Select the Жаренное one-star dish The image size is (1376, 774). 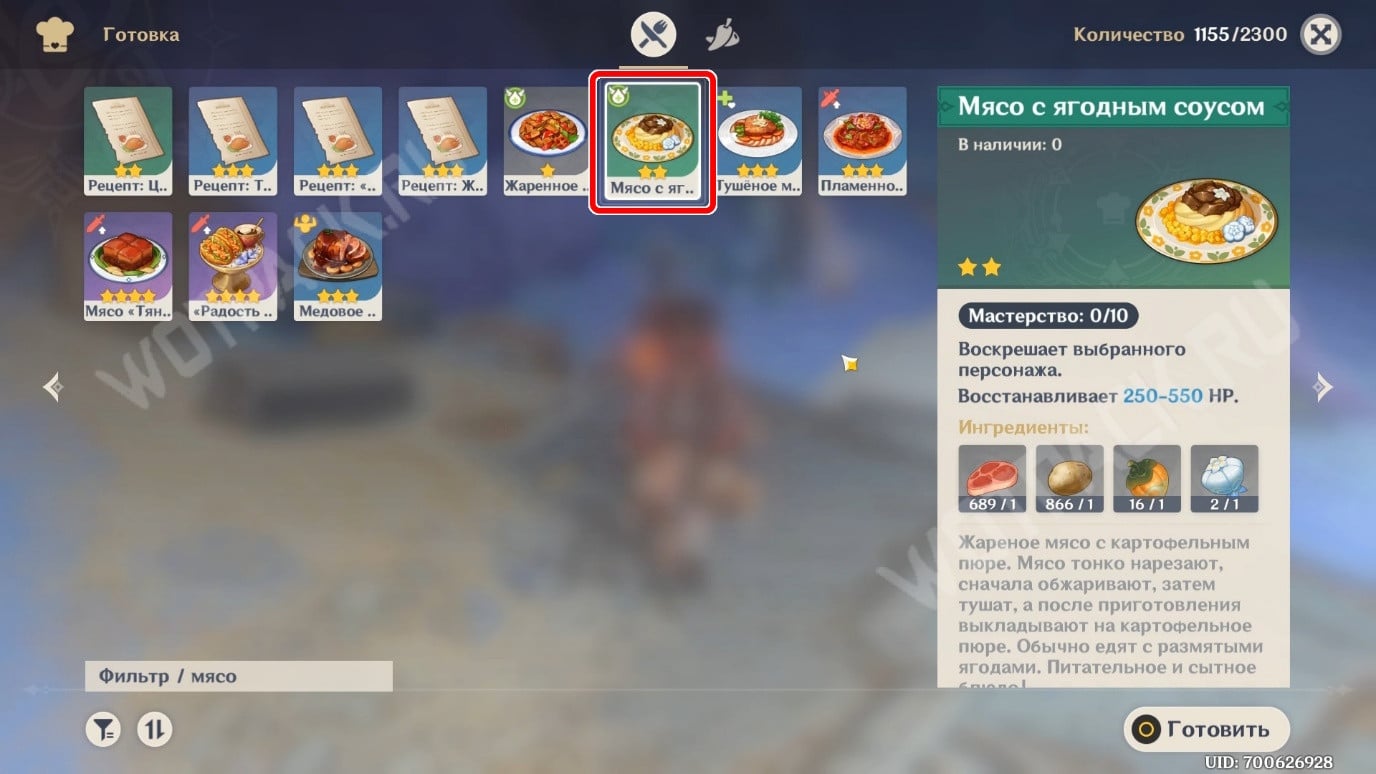pos(548,141)
